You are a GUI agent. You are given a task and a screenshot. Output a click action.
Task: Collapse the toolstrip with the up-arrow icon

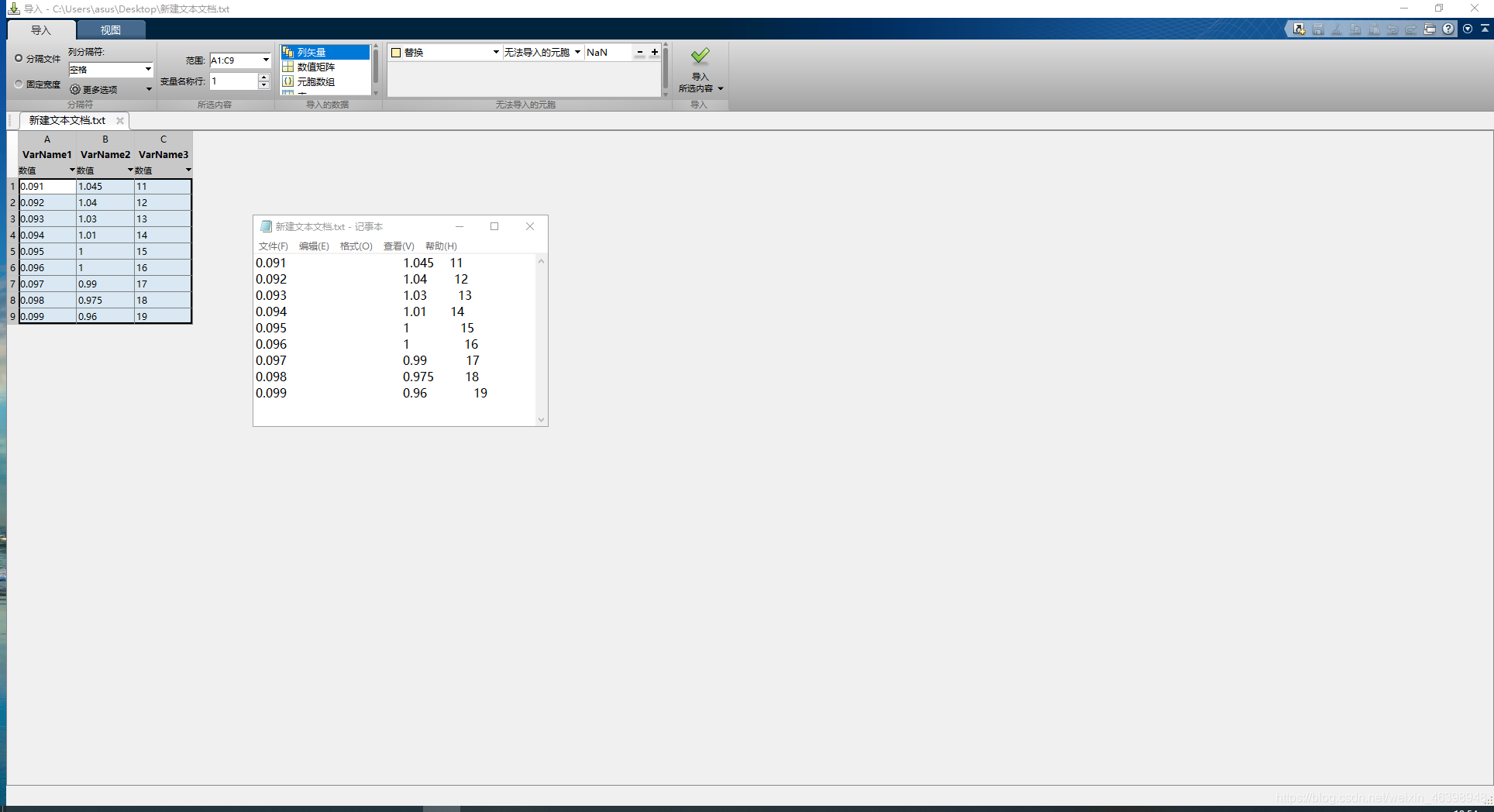point(1485,28)
